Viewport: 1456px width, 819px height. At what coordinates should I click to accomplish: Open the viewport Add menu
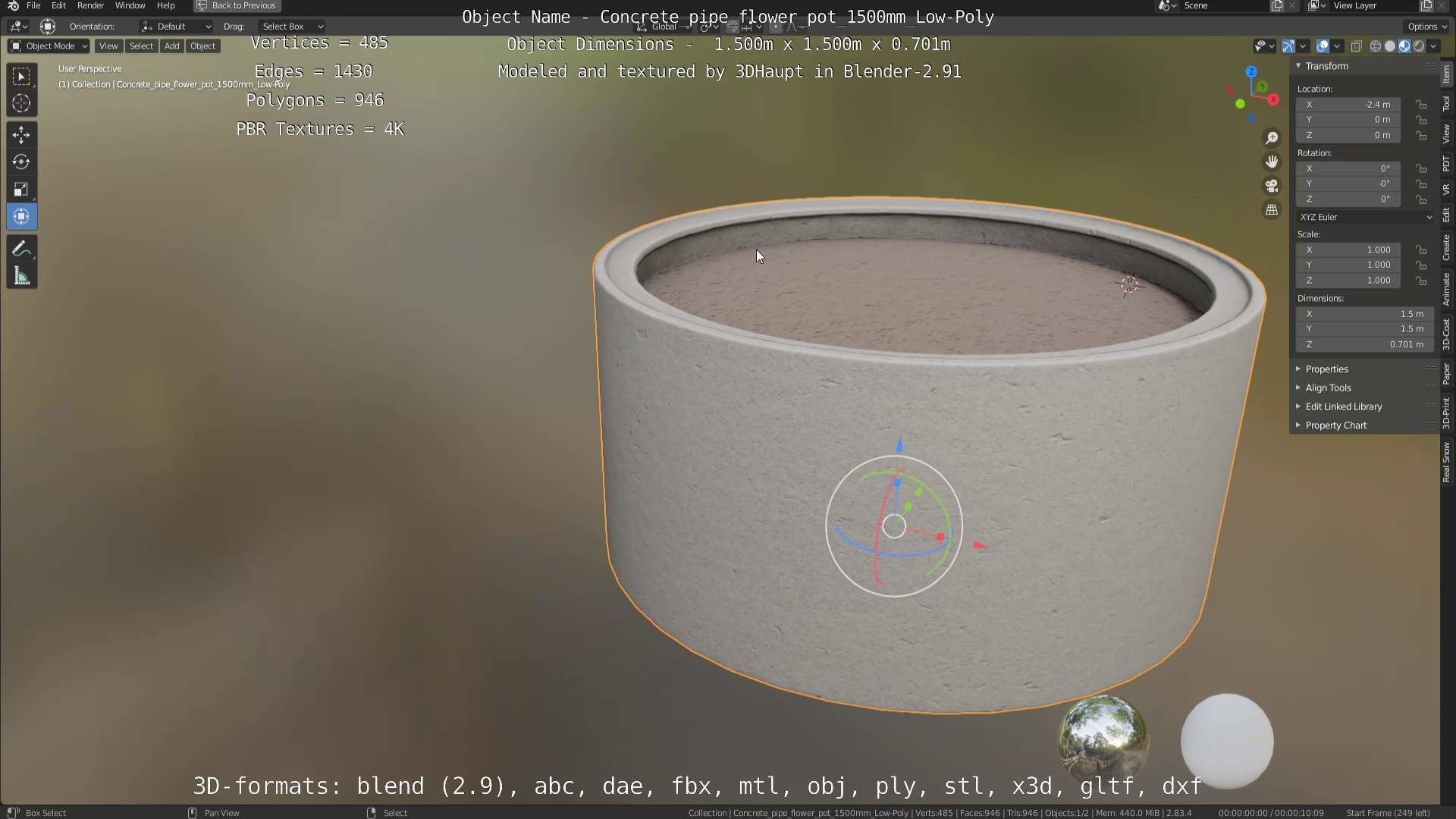(172, 46)
